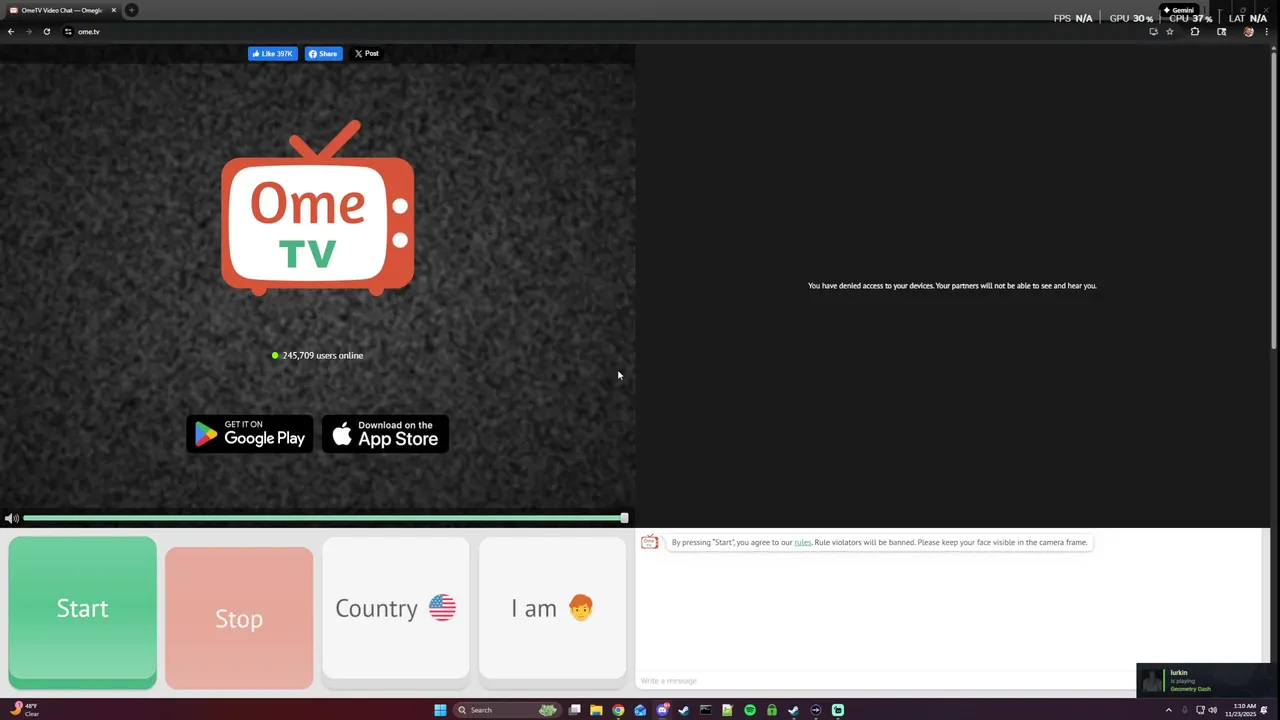
Task: Click Download on the App Store badge
Action: tap(385, 434)
